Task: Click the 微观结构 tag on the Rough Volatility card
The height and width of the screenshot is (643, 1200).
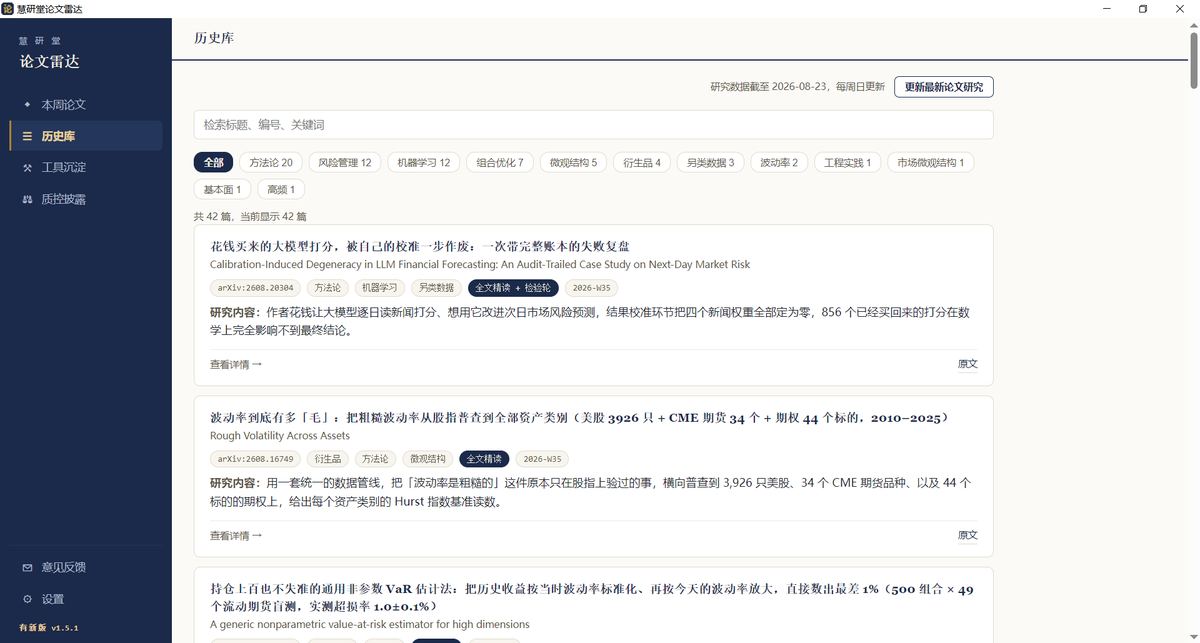Action: click(x=428, y=459)
